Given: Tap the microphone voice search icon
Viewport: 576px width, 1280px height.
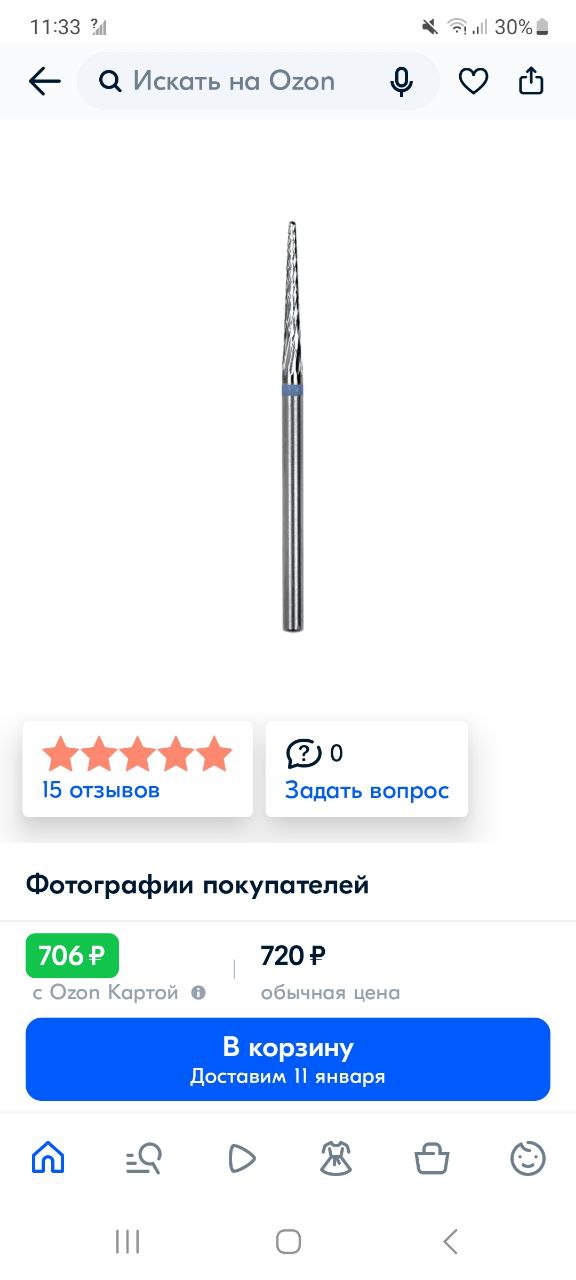Looking at the screenshot, I should tap(402, 82).
